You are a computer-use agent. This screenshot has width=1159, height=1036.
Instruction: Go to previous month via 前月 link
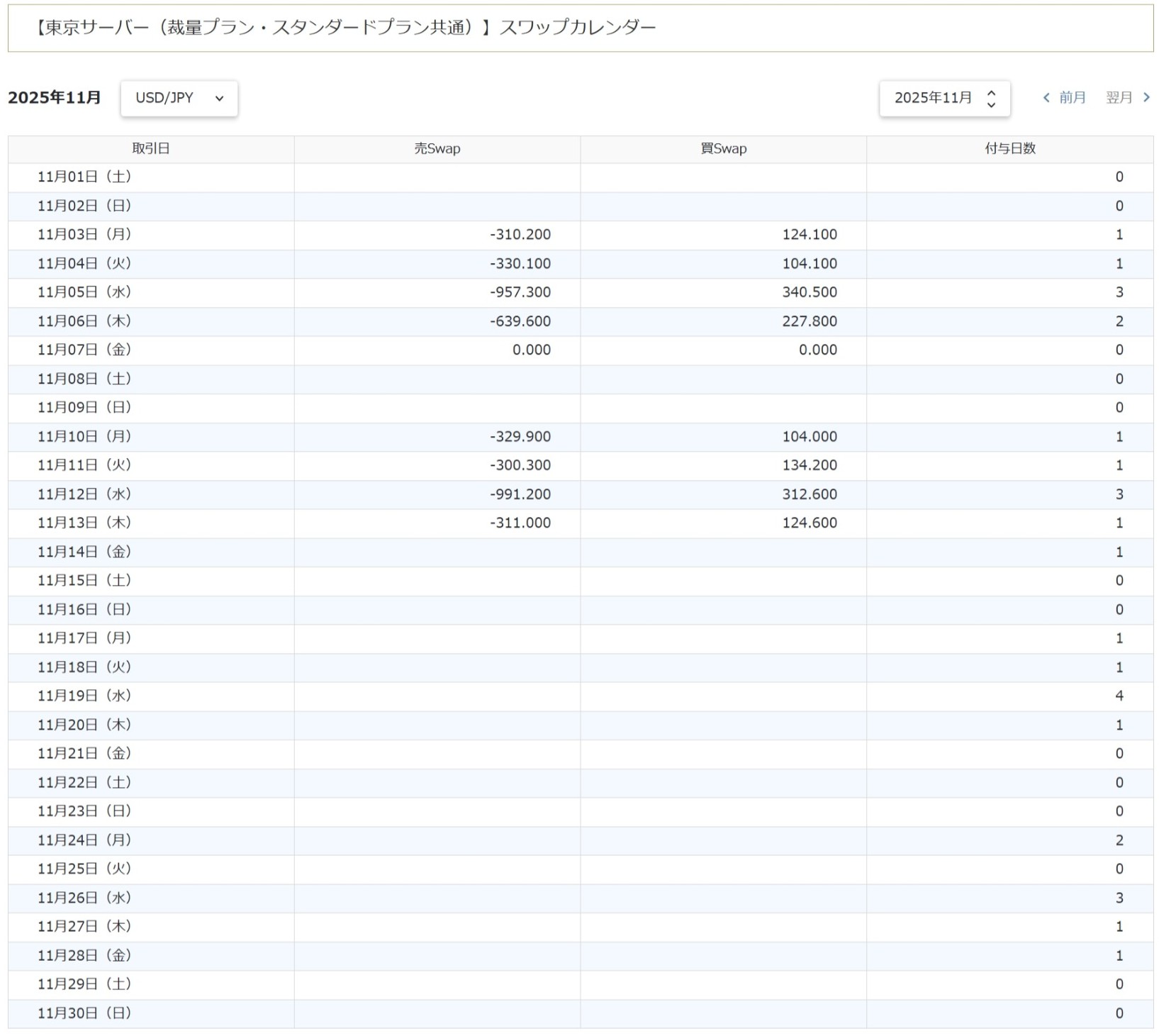1065,98
